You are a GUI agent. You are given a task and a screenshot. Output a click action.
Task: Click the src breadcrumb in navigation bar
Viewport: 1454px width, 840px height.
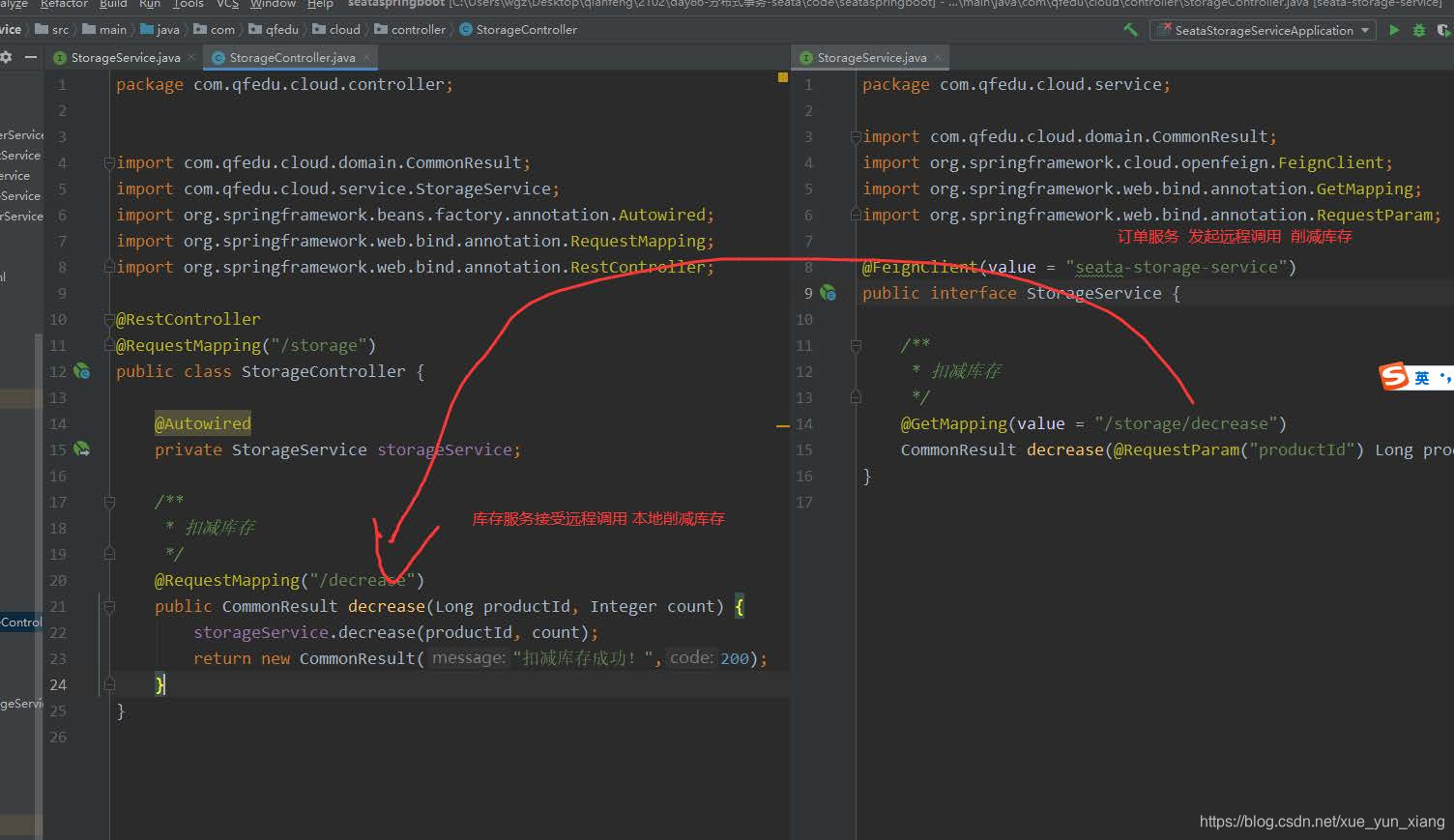click(x=52, y=30)
